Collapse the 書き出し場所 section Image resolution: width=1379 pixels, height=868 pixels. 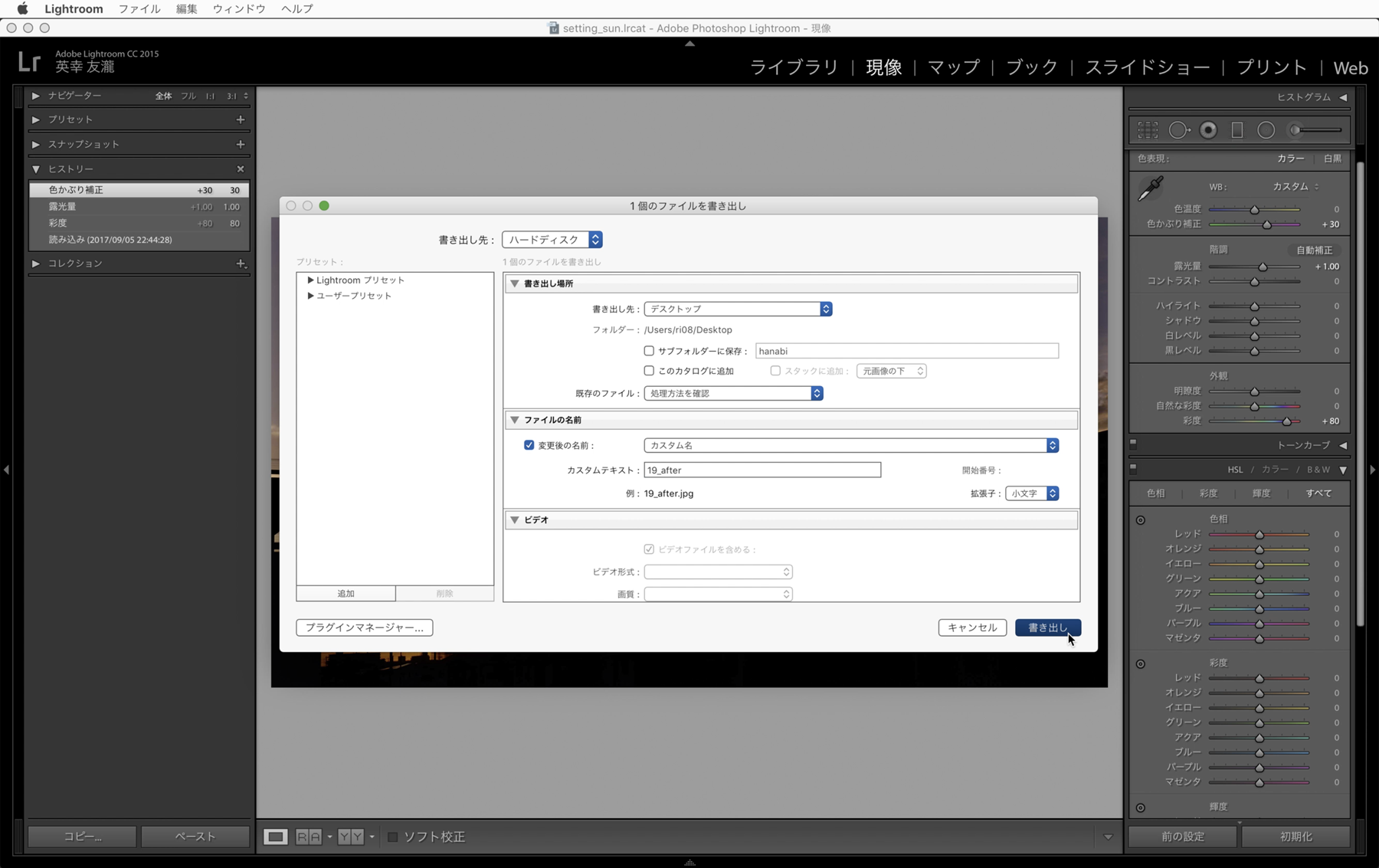click(515, 283)
